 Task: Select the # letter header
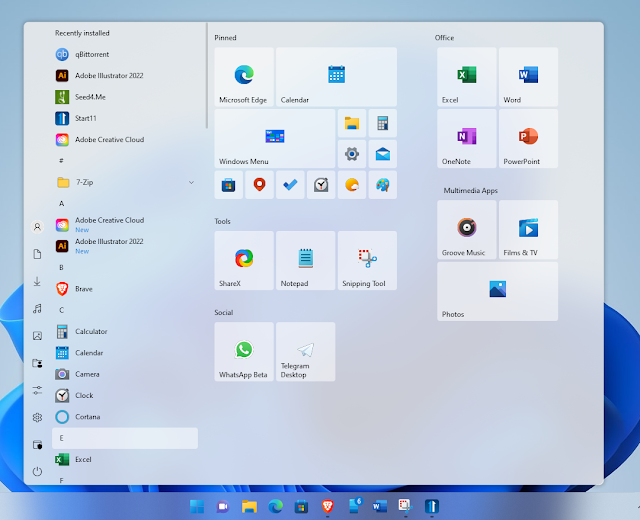(x=125, y=161)
